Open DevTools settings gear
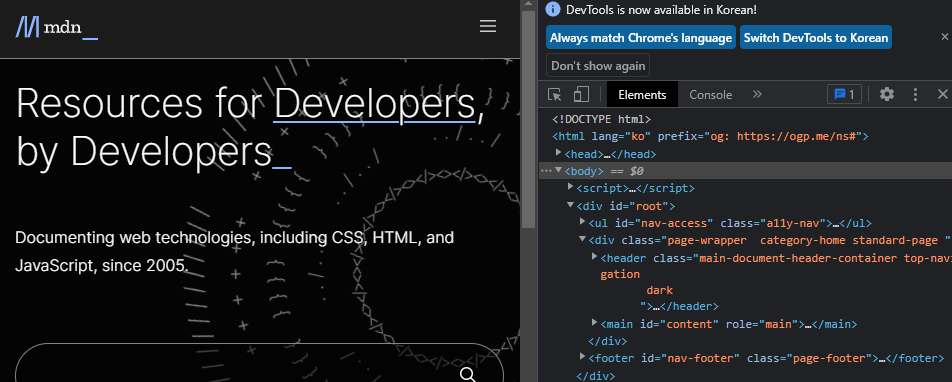The image size is (952, 382). tap(887, 94)
